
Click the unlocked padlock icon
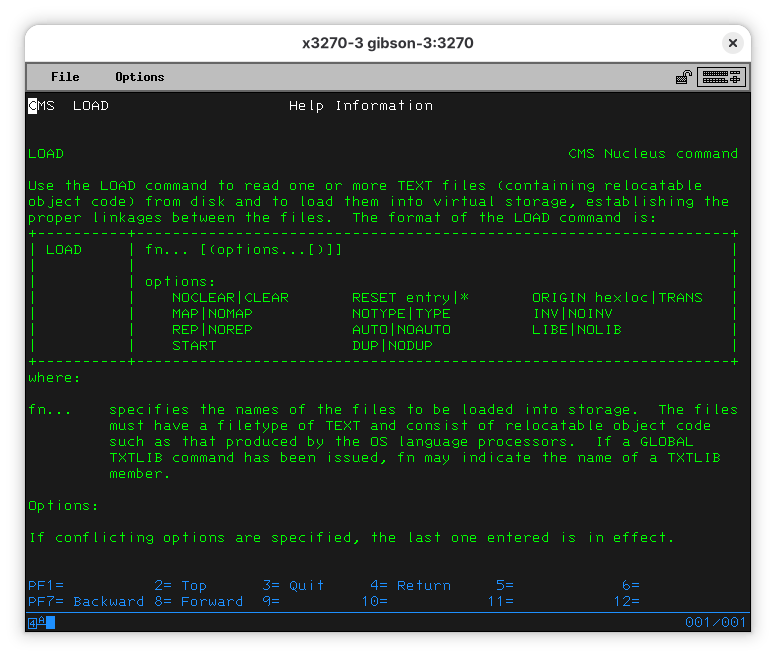tap(684, 77)
